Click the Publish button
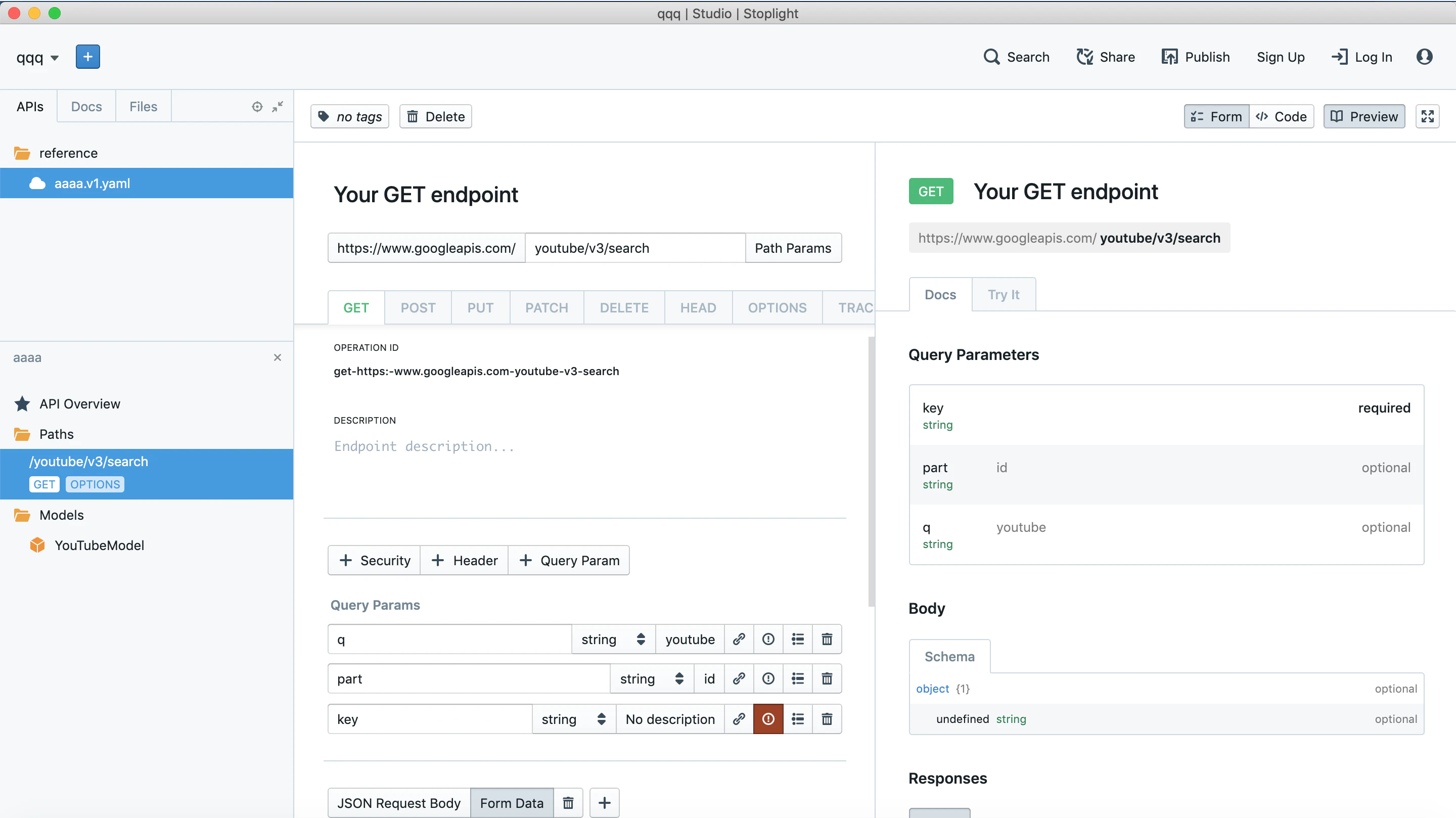 [1196, 57]
